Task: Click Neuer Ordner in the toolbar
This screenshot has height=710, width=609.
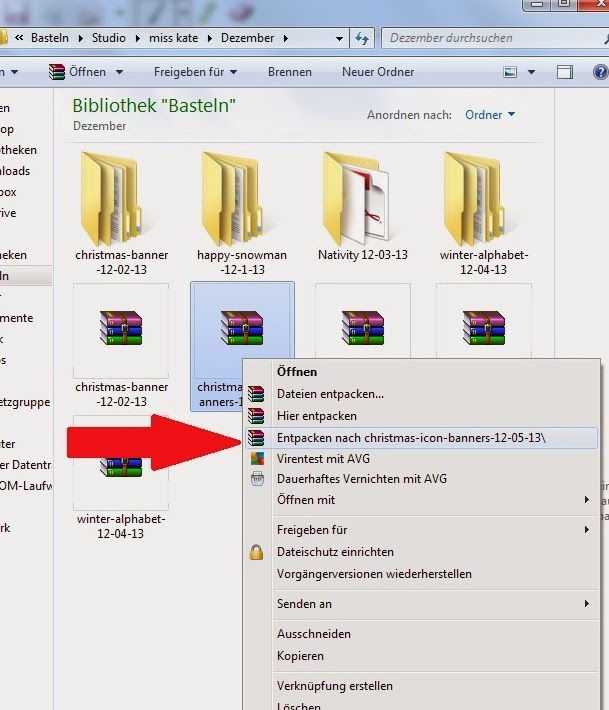Action: [378, 72]
